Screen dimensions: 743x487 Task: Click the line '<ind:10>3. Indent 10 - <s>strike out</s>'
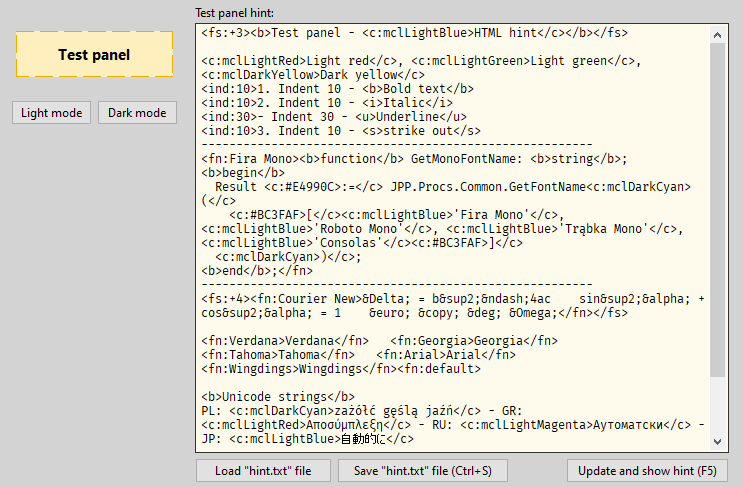(x=341, y=131)
